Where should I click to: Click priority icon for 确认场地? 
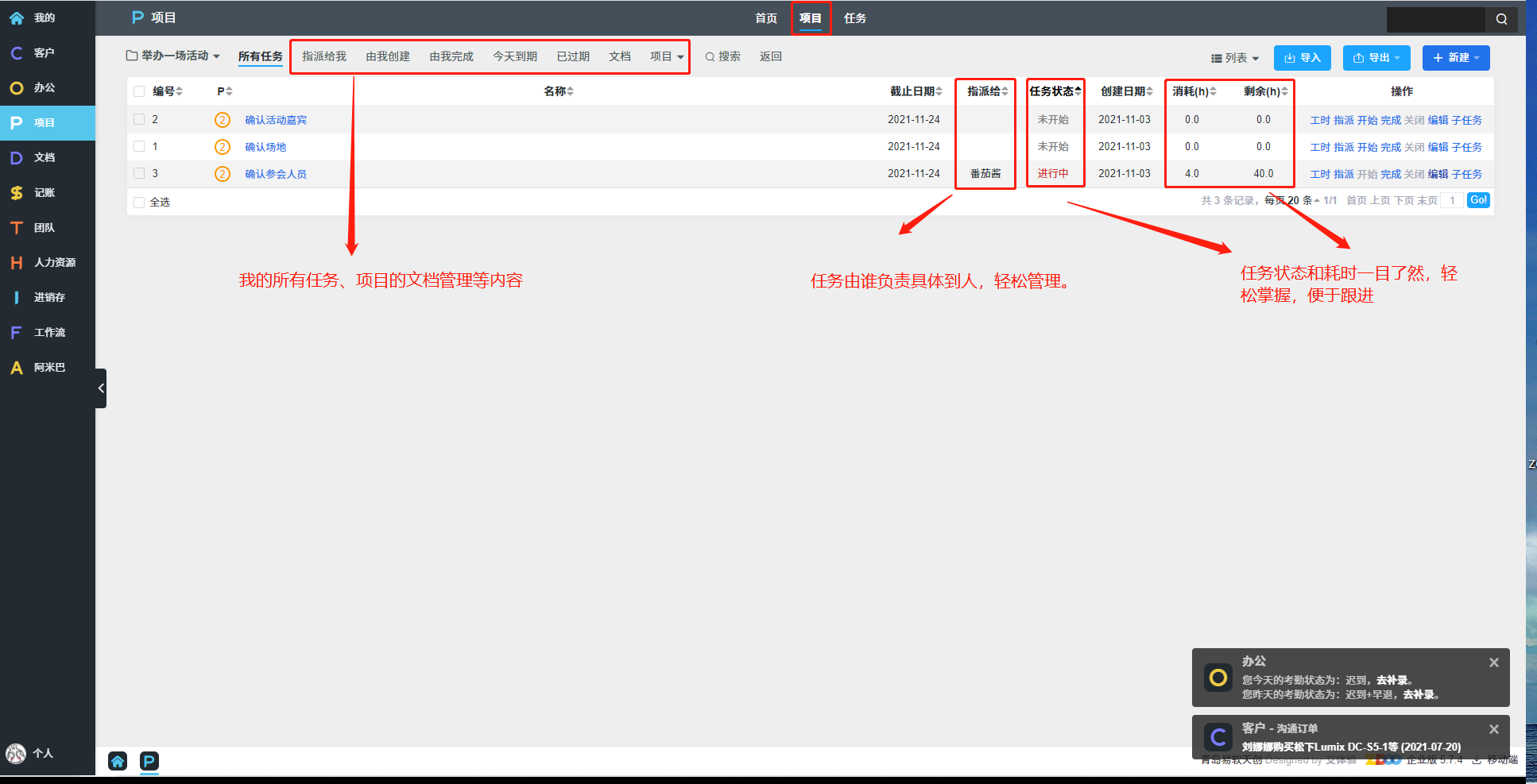pyautogui.click(x=223, y=147)
